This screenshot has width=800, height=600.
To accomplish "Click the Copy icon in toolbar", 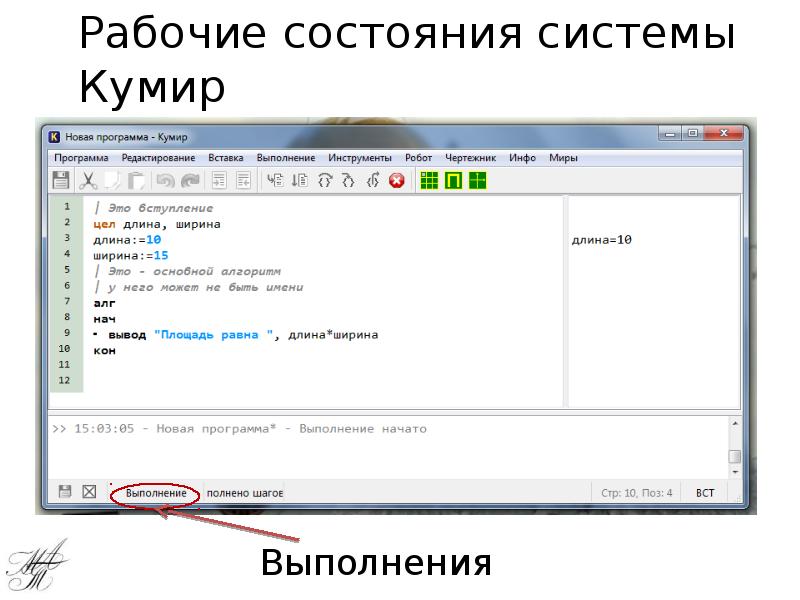I will 112,181.
